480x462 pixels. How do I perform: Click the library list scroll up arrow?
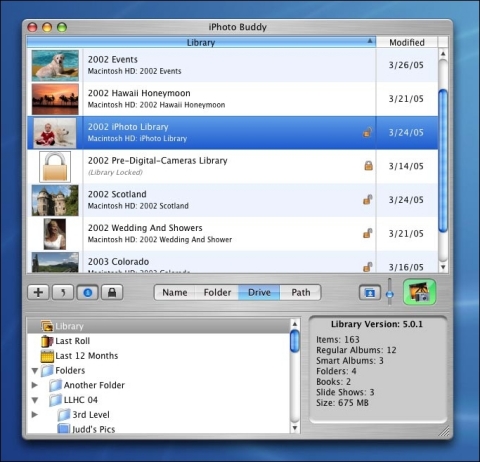tap(443, 53)
